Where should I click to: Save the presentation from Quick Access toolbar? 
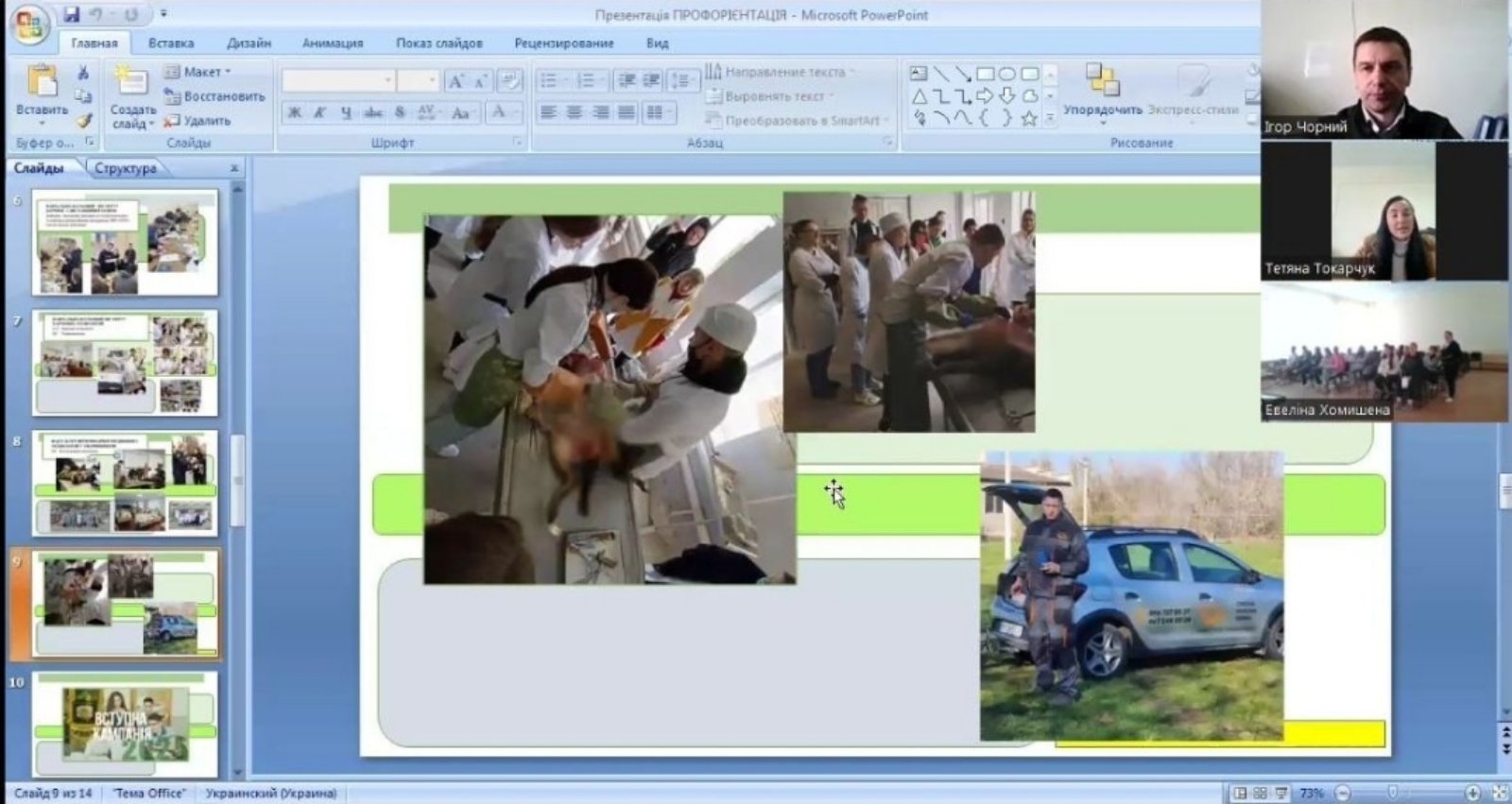tap(72, 14)
